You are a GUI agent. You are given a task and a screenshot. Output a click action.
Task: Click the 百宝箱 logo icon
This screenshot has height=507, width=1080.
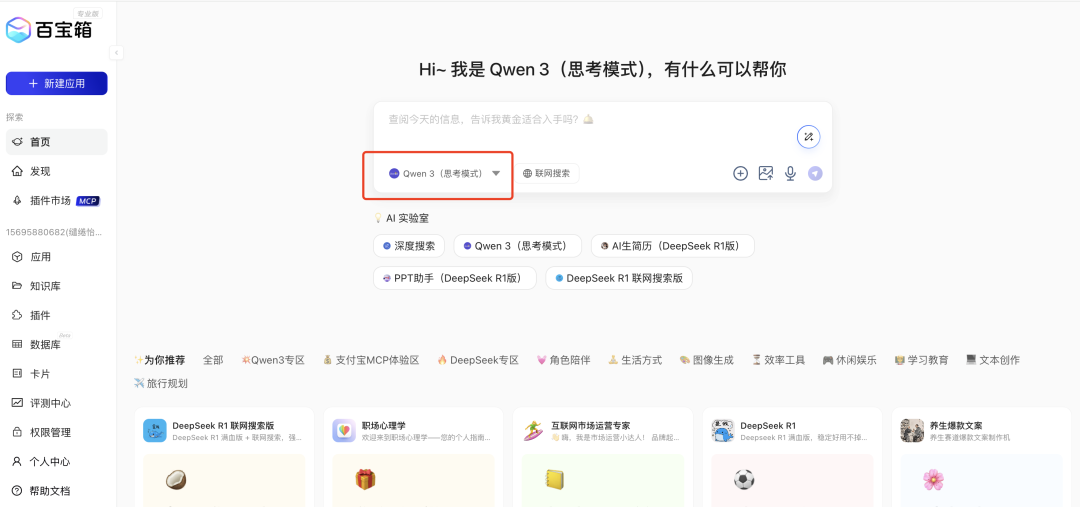pos(19,30)
